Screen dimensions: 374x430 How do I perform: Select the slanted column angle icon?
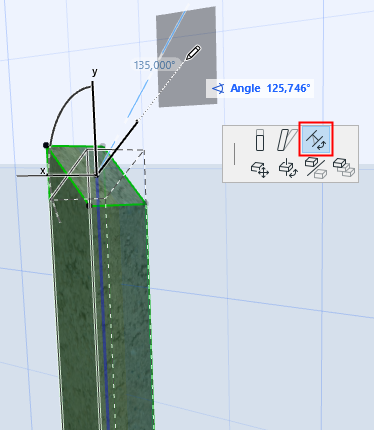287,140
